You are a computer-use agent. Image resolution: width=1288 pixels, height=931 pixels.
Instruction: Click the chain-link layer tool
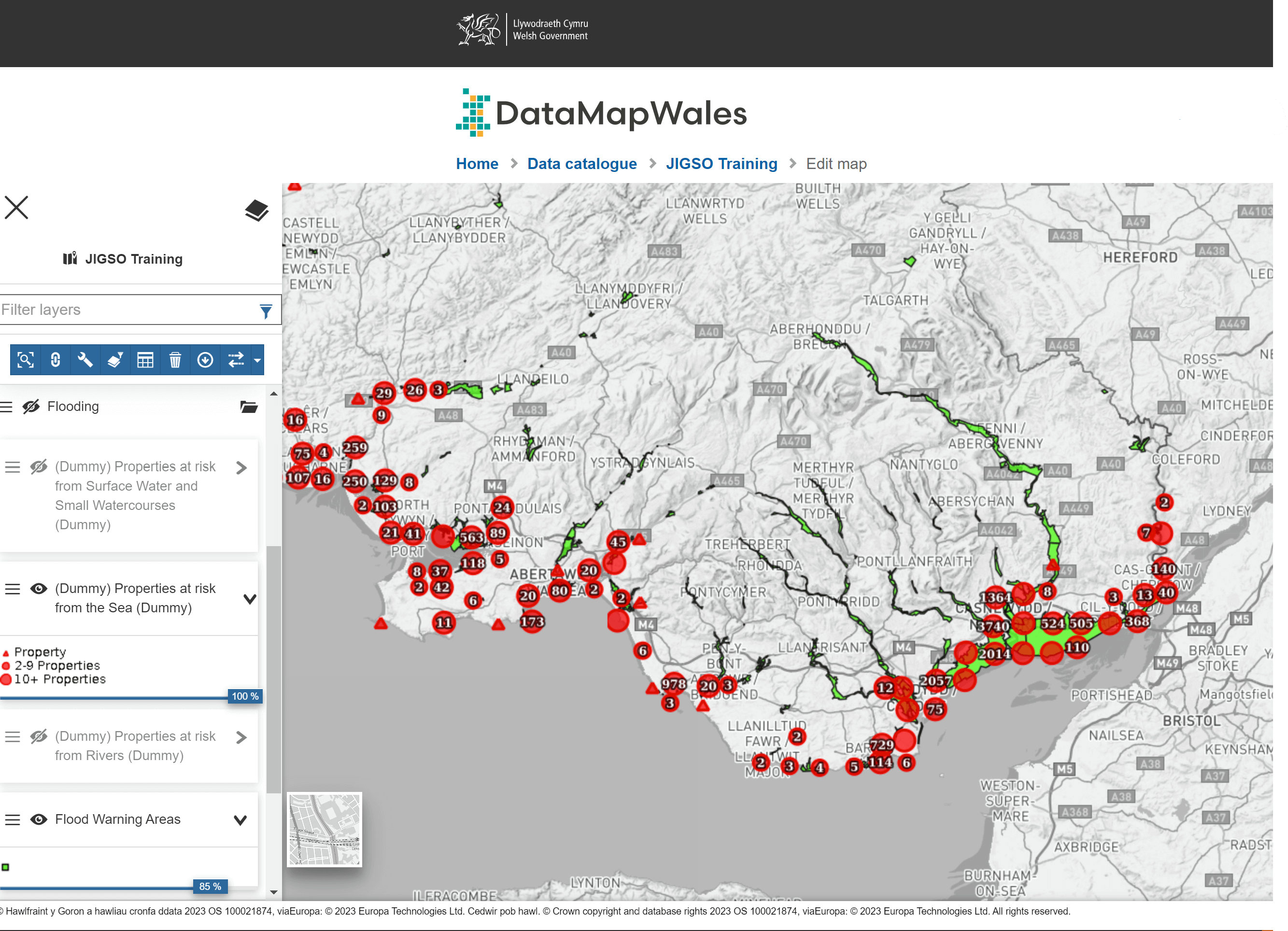click(x=56, y=360)
